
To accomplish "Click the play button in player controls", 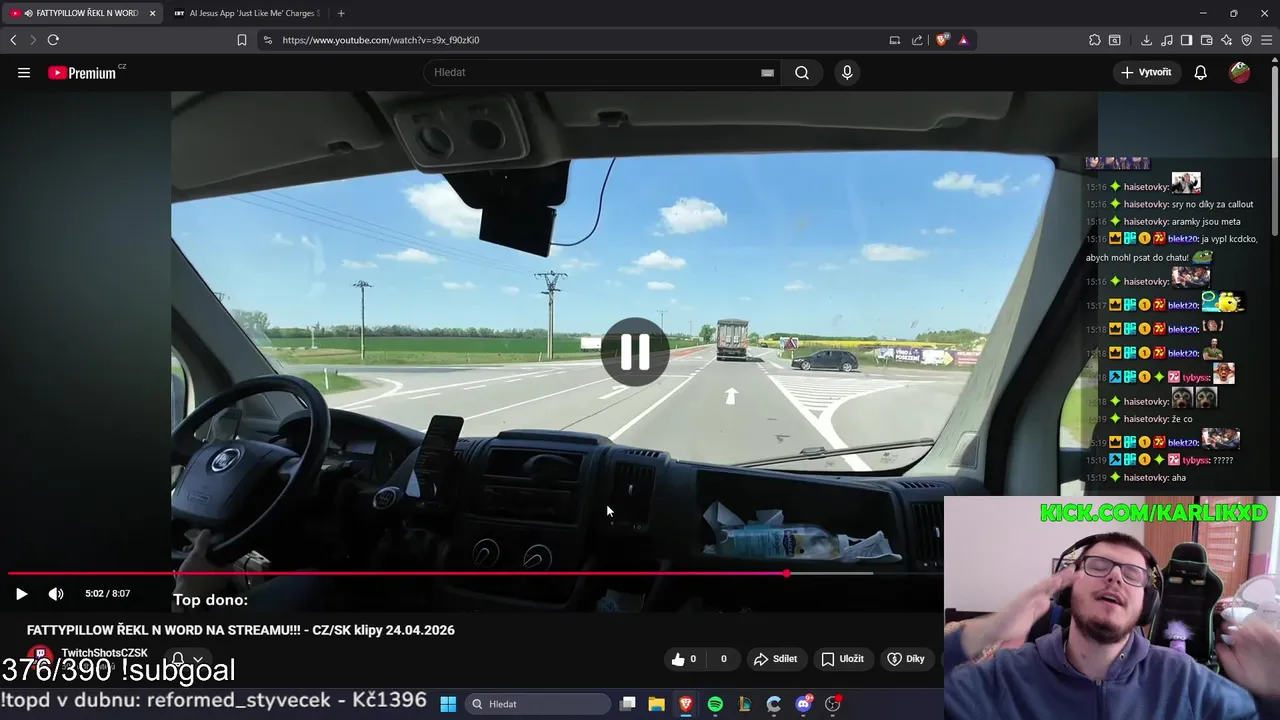I will pos(21,593).
